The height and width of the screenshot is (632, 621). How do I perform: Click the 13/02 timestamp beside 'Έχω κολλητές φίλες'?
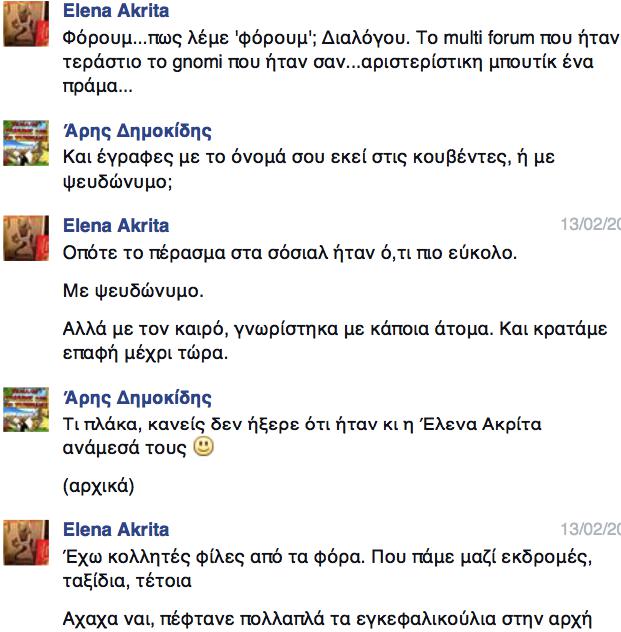click(x=591, y=529)
